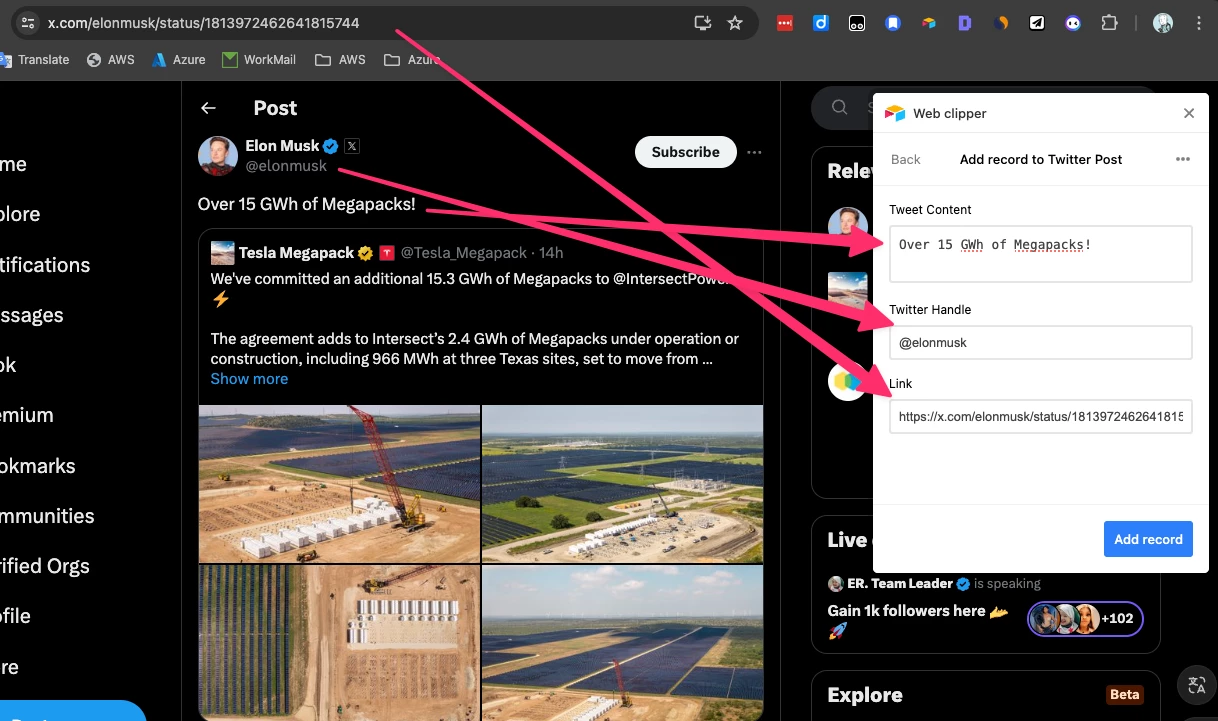Open Premium in X sidebar
The height and width of the screenshot is (721, 1218).
(27, 415)
